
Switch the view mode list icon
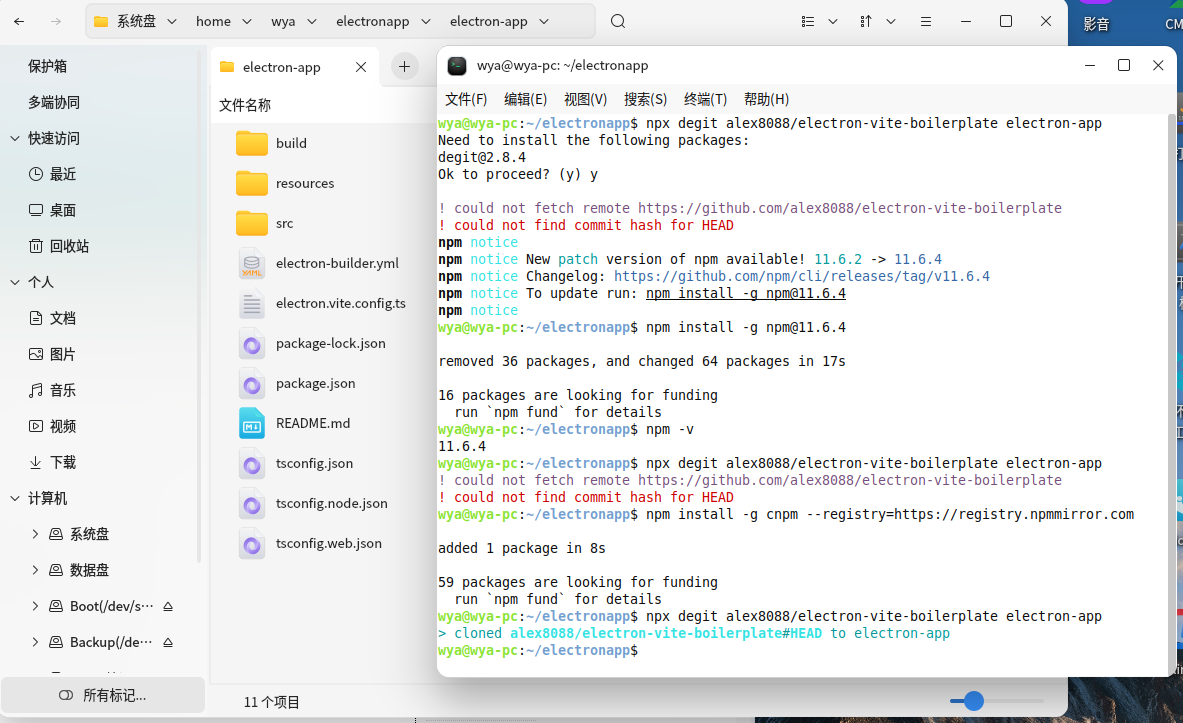point(808,21)
